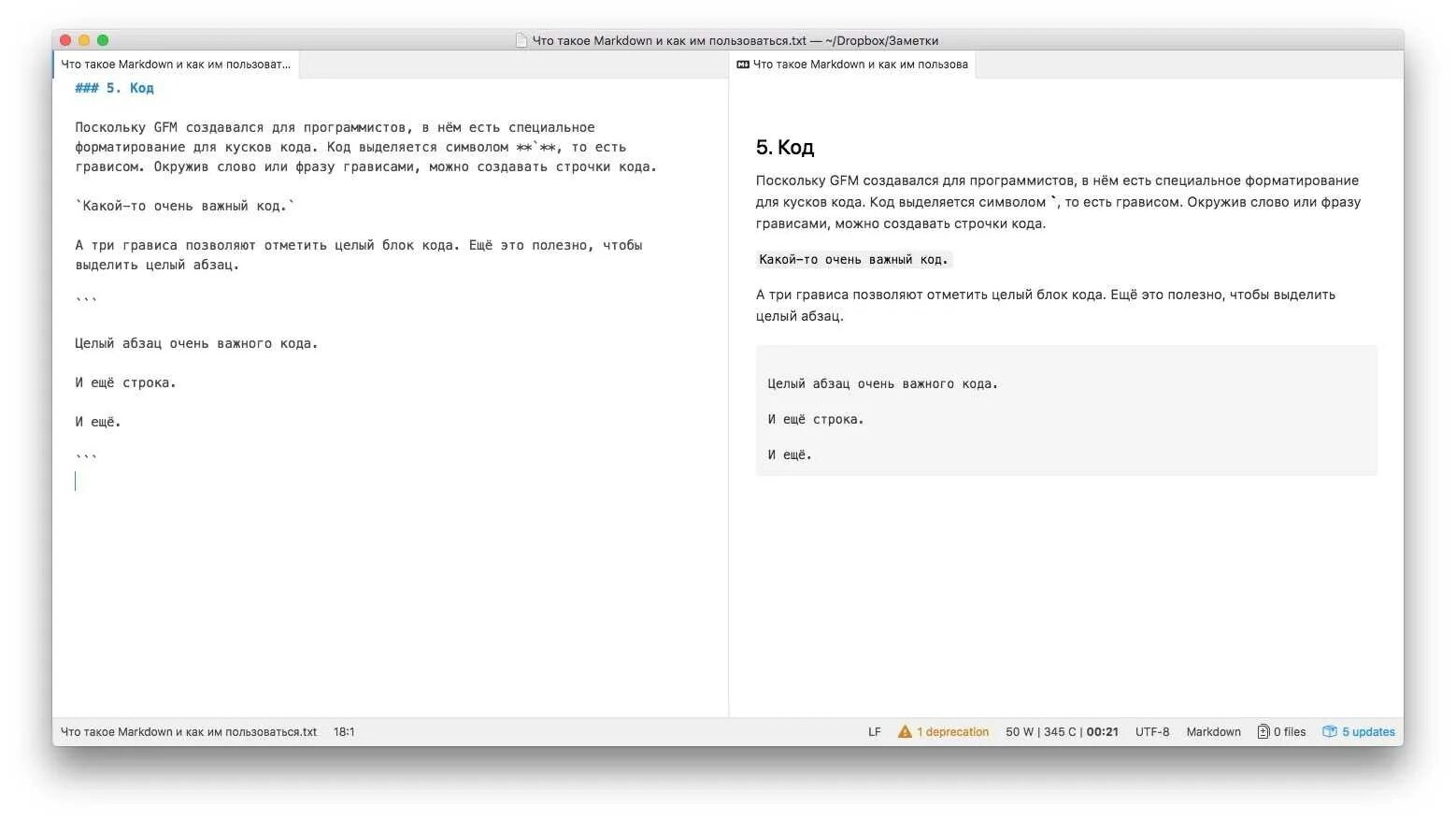Switch to the Markdown preview tab
The width and height of the screenshot is (1456, 821).
click(852, 65)
